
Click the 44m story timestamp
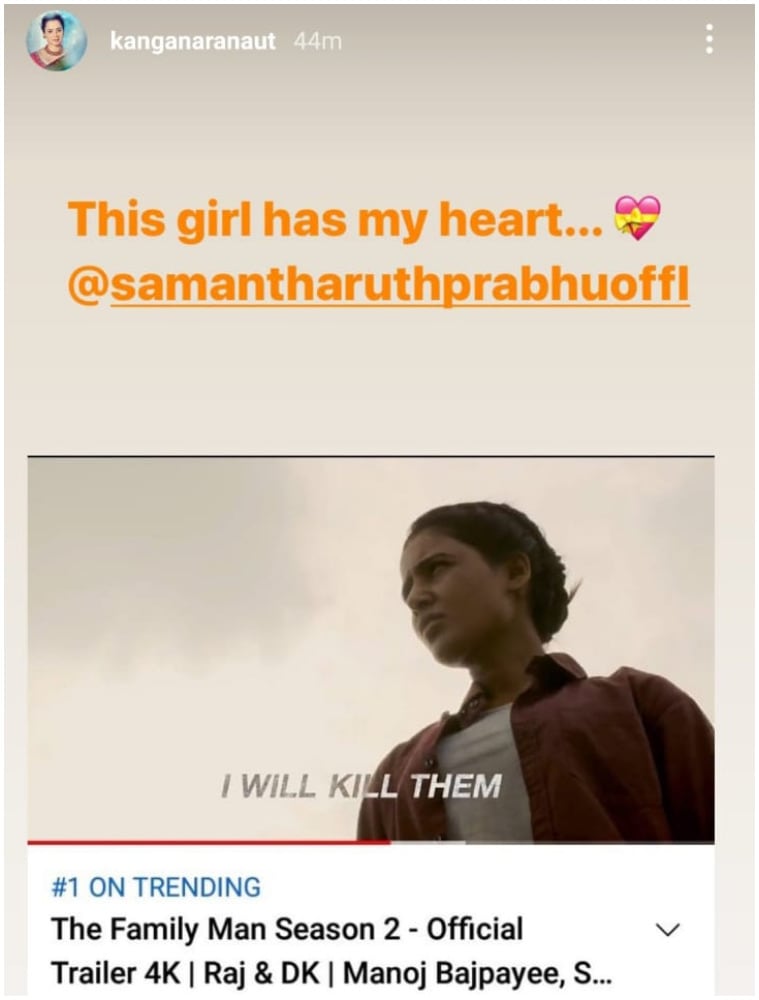pyautogui.click(x=318, y=41)
